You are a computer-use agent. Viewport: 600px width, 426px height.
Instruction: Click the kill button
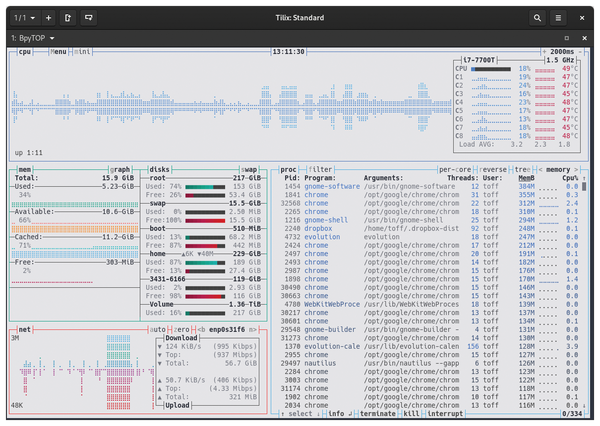411,414
